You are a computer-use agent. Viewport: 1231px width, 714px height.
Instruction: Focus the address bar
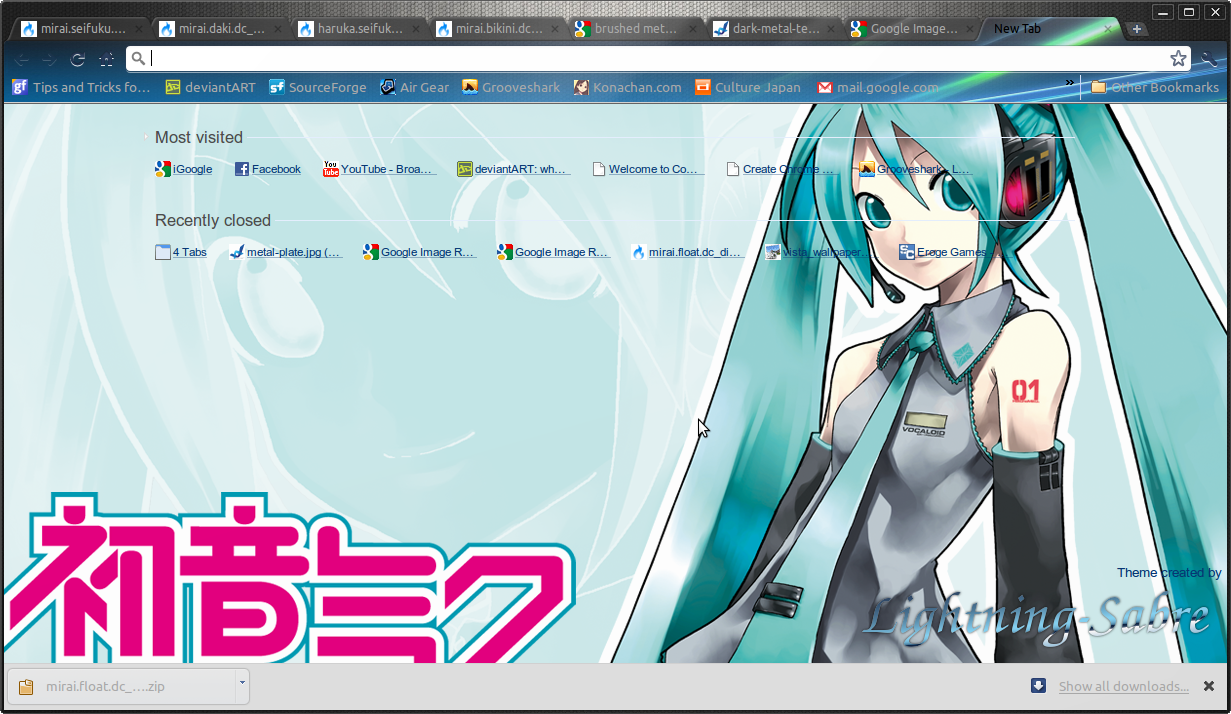coord(660,58)
